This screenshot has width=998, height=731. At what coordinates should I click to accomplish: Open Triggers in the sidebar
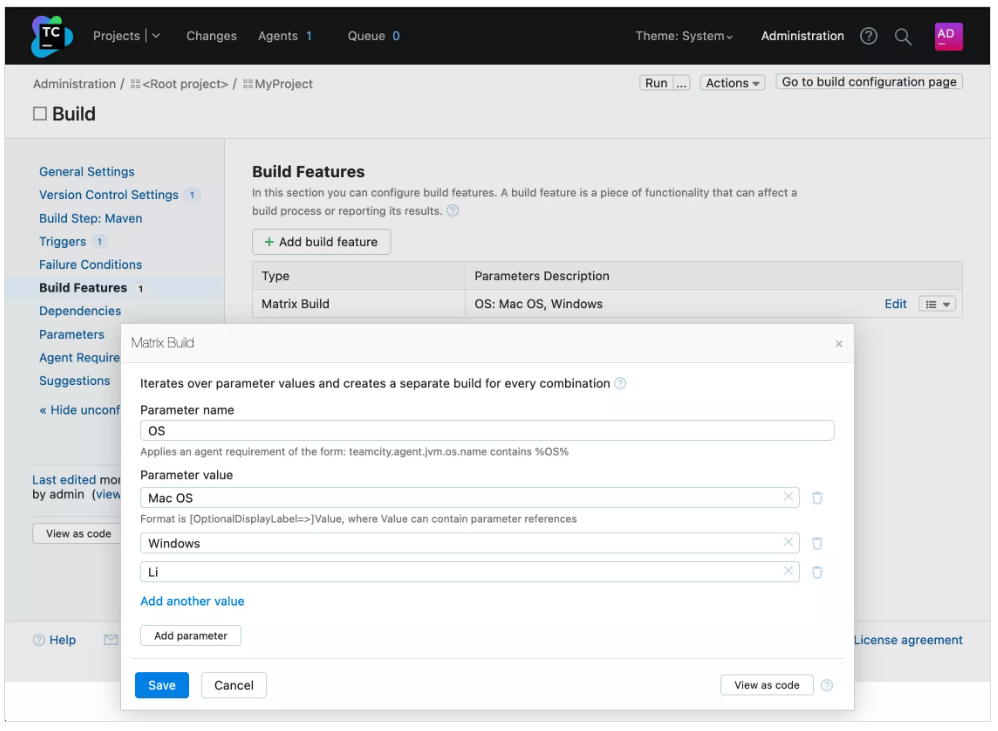click(62, 242)
